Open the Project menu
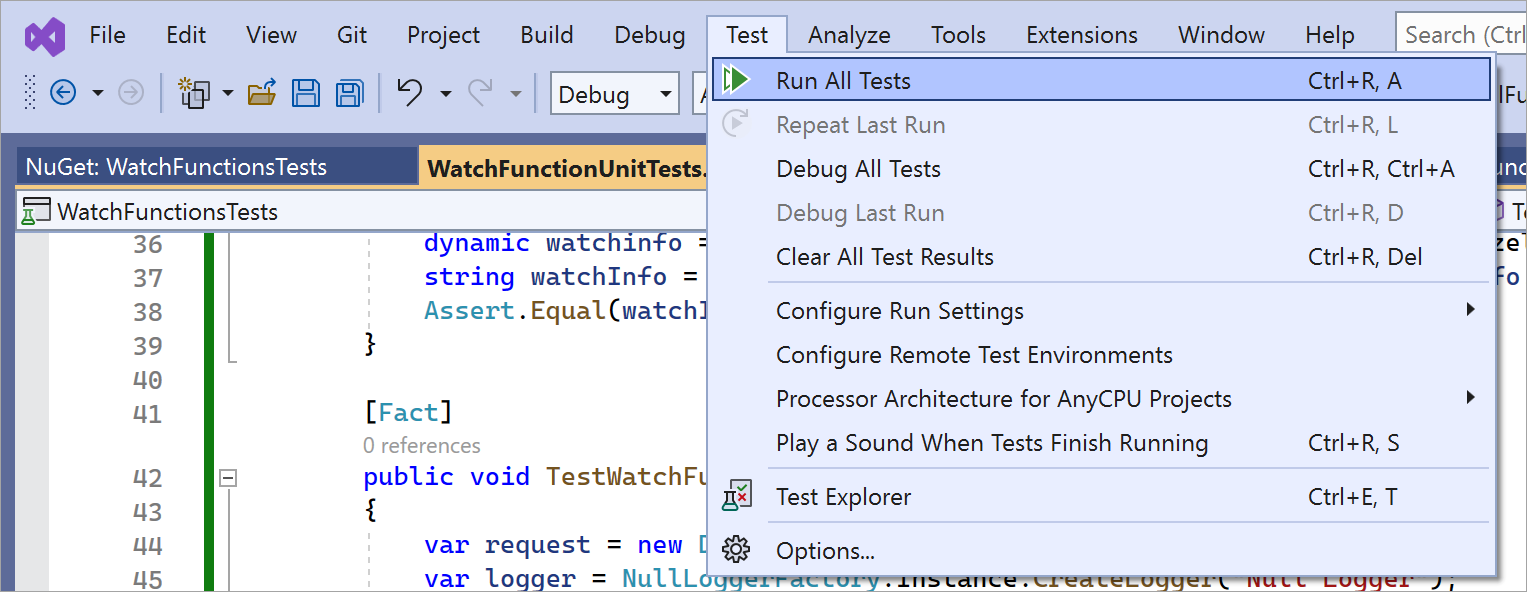 click(x=444, y=35)
